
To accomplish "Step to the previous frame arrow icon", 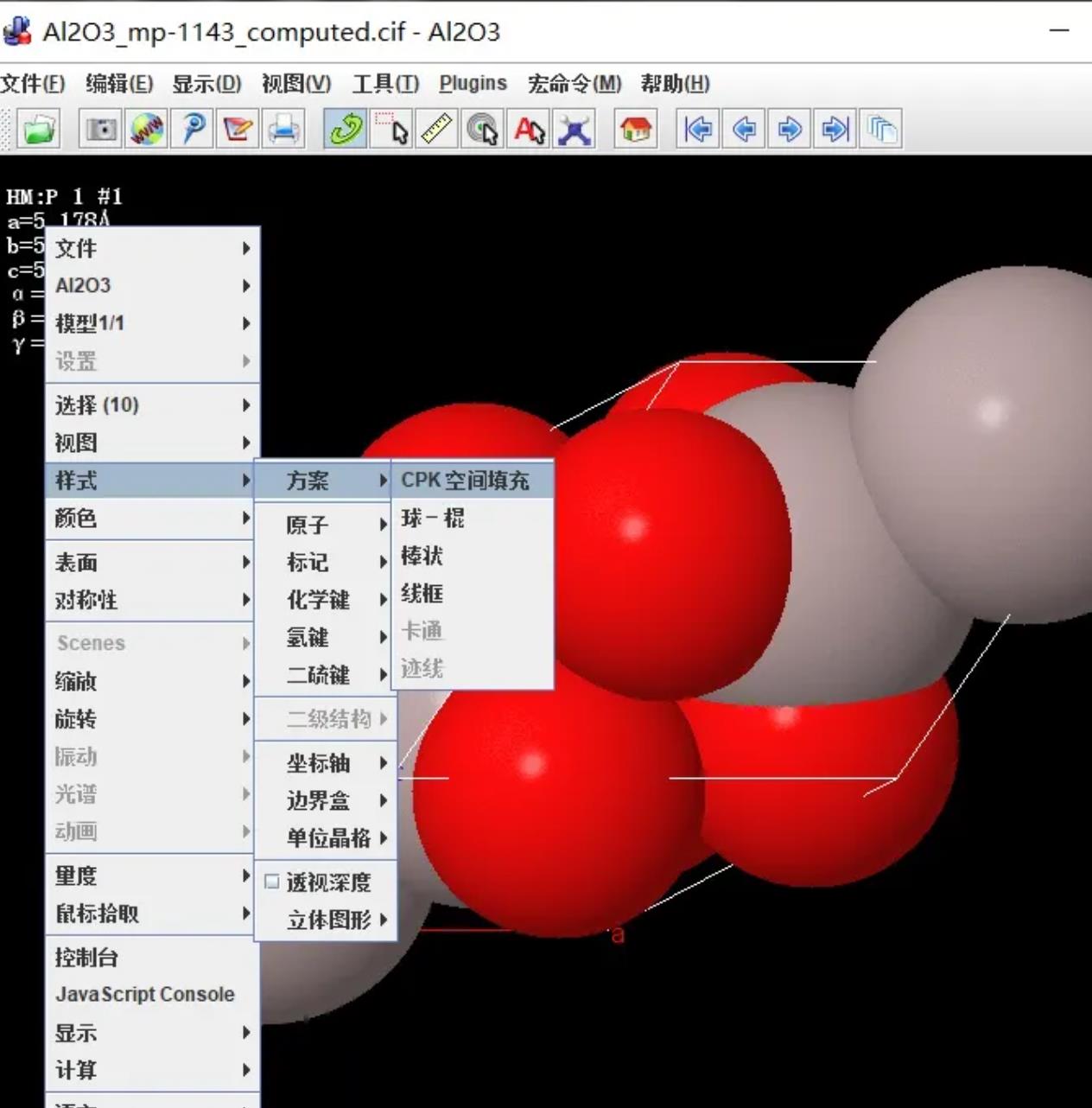I will pyautogui.click(x=743, y=130).
